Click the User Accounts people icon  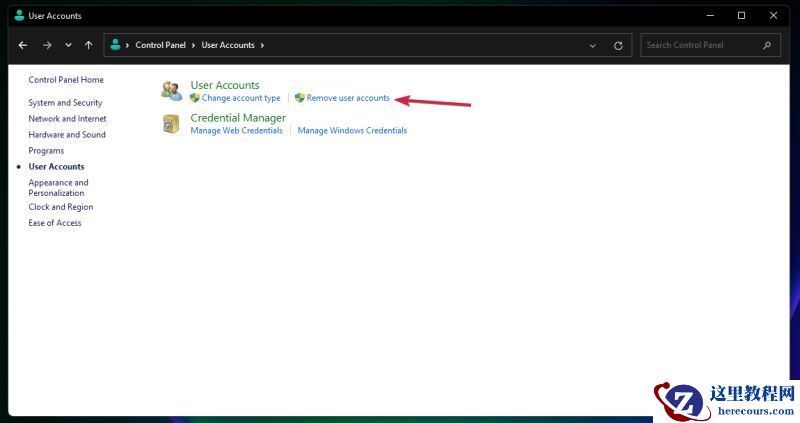coord(171,91)
